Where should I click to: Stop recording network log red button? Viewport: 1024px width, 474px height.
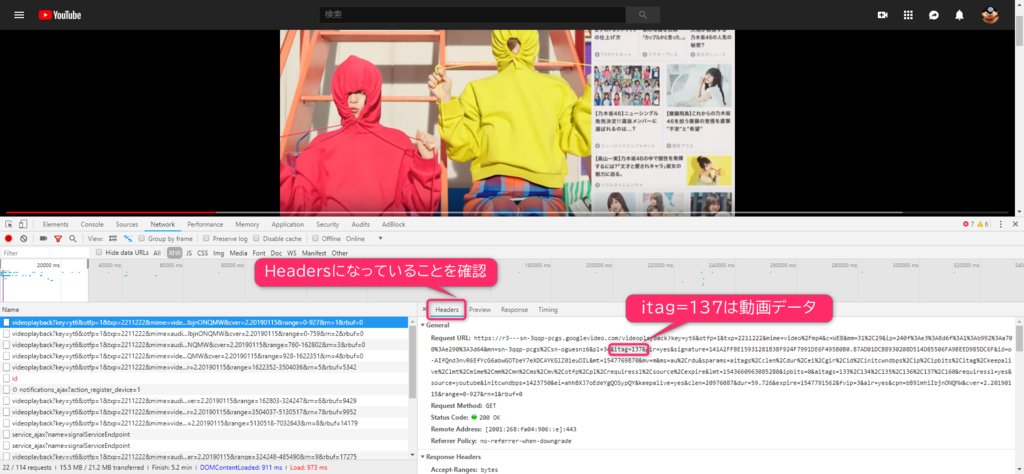tap(9, 239)
